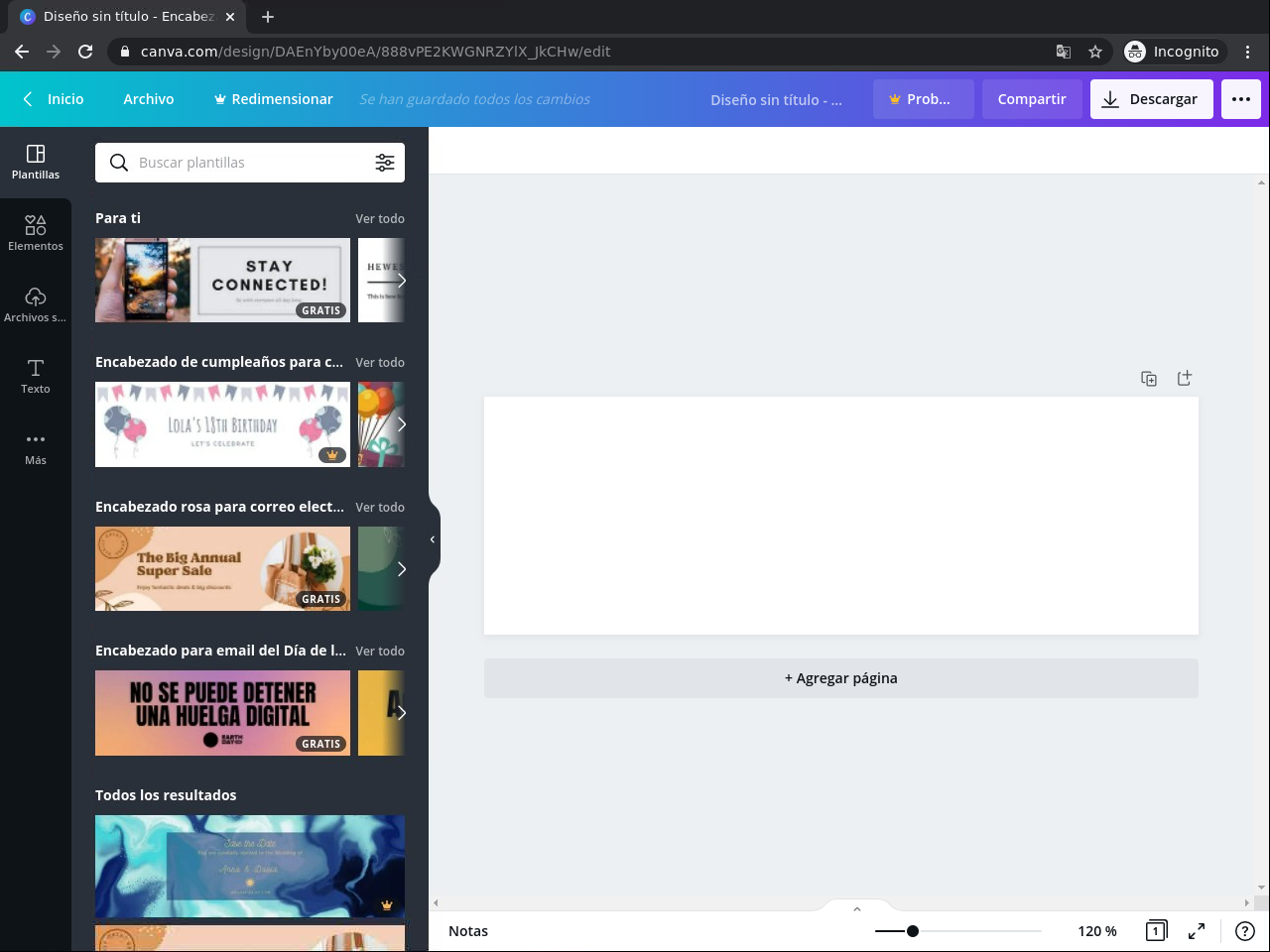Show next birthday header templates

(x=401, y=424)
